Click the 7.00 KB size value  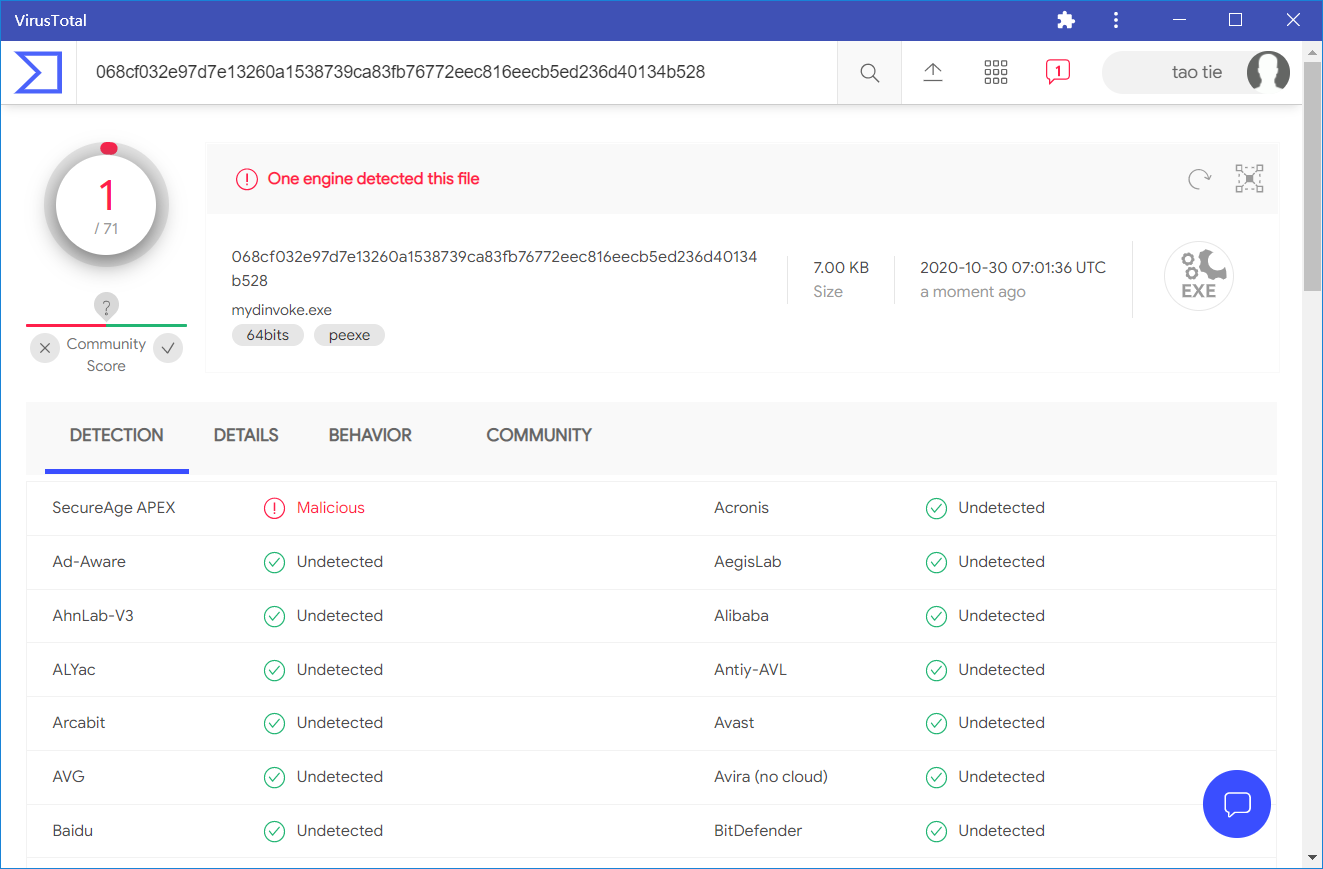point(841,268)
